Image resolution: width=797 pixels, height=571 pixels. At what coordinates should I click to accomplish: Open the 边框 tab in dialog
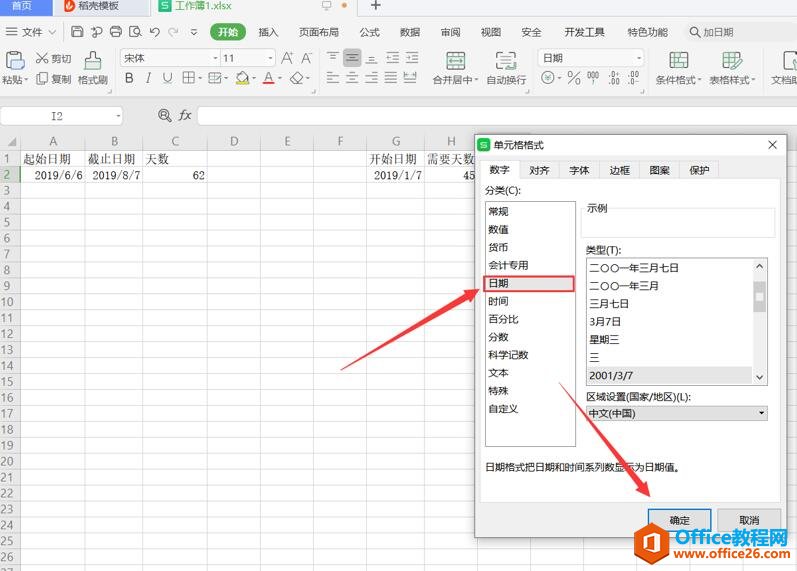pyautogui.click(x=619, y=170)
